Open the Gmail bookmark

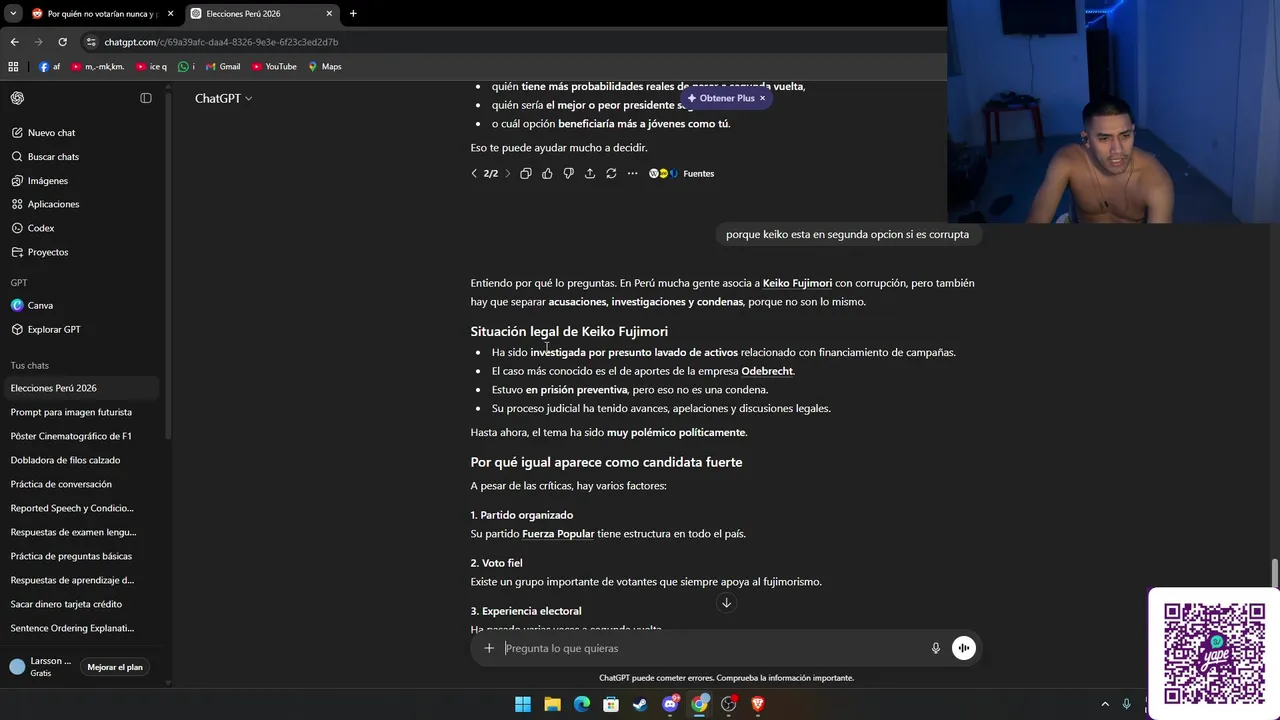(x=223, y=67)
